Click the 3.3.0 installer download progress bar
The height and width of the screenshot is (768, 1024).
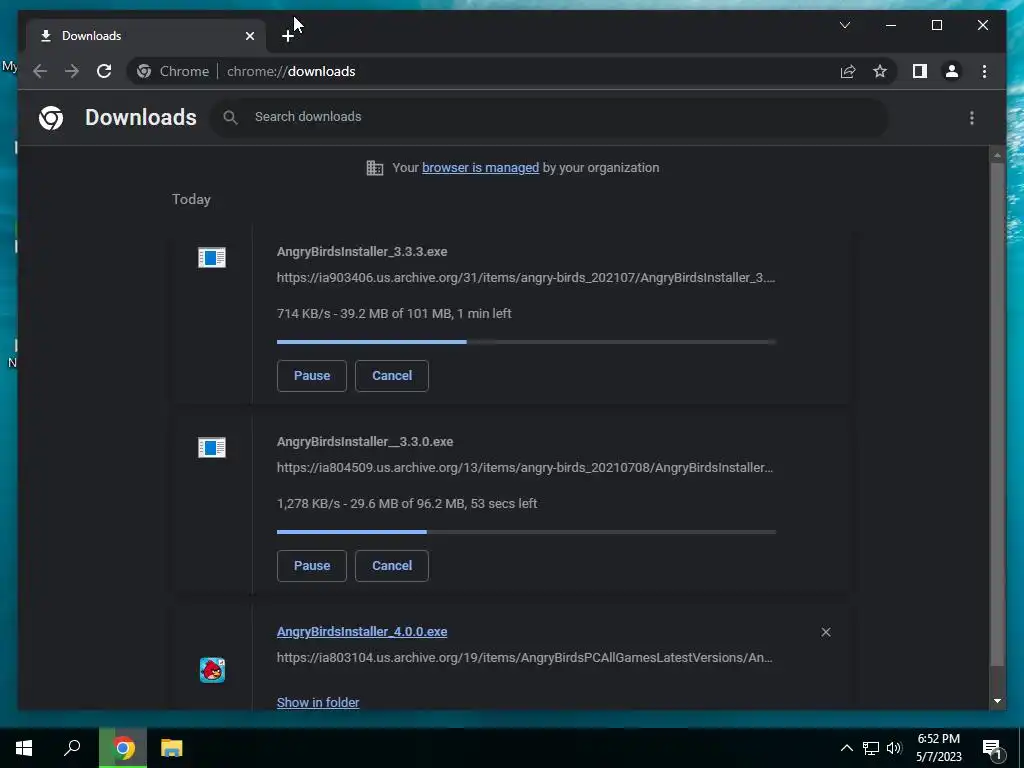coord(526,532)
